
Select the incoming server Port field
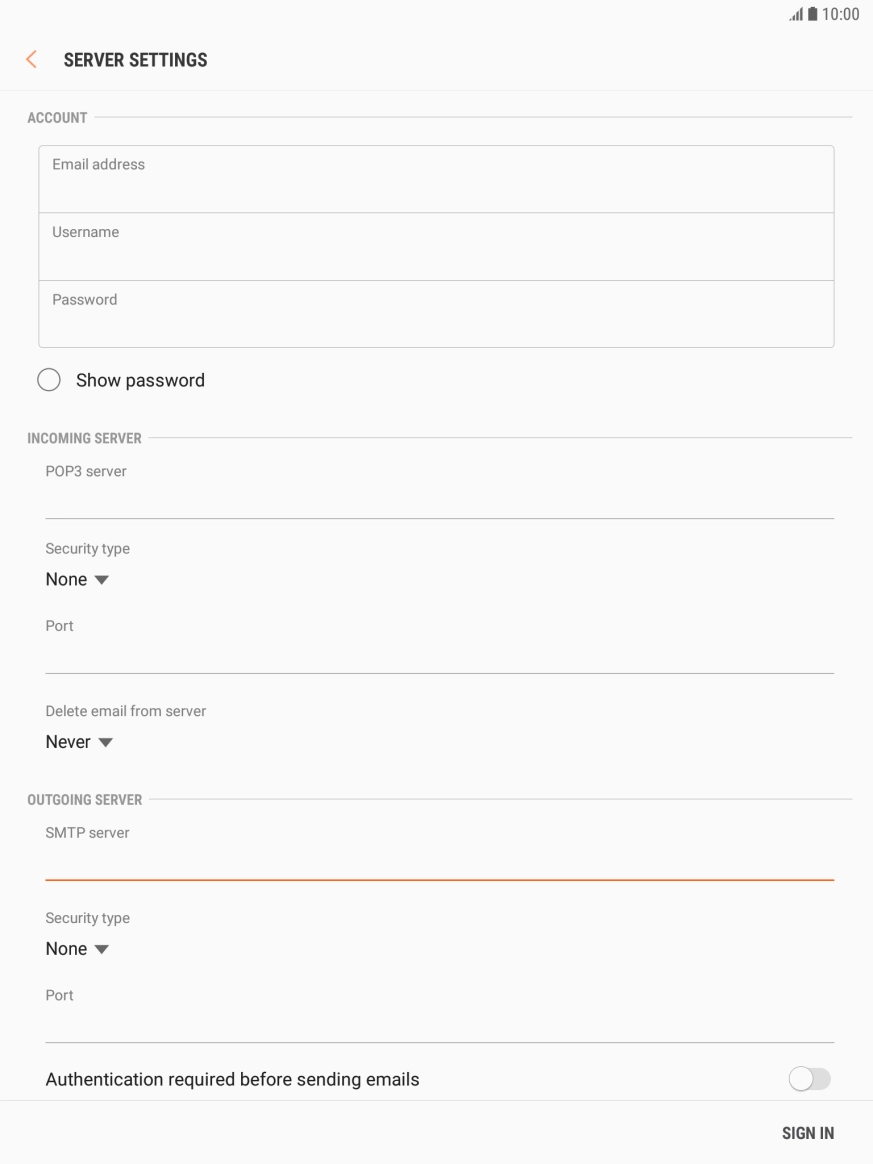tap(439, 654)
